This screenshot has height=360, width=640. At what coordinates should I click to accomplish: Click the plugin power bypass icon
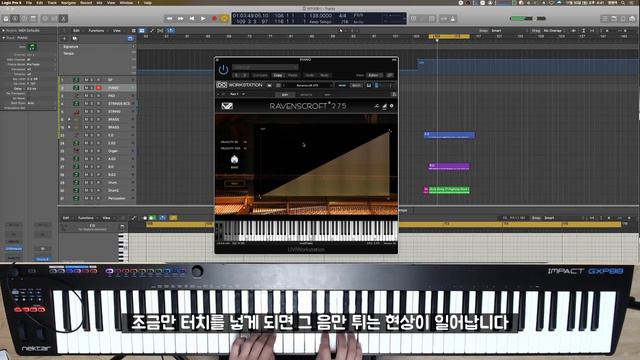[x=223, y=70]
